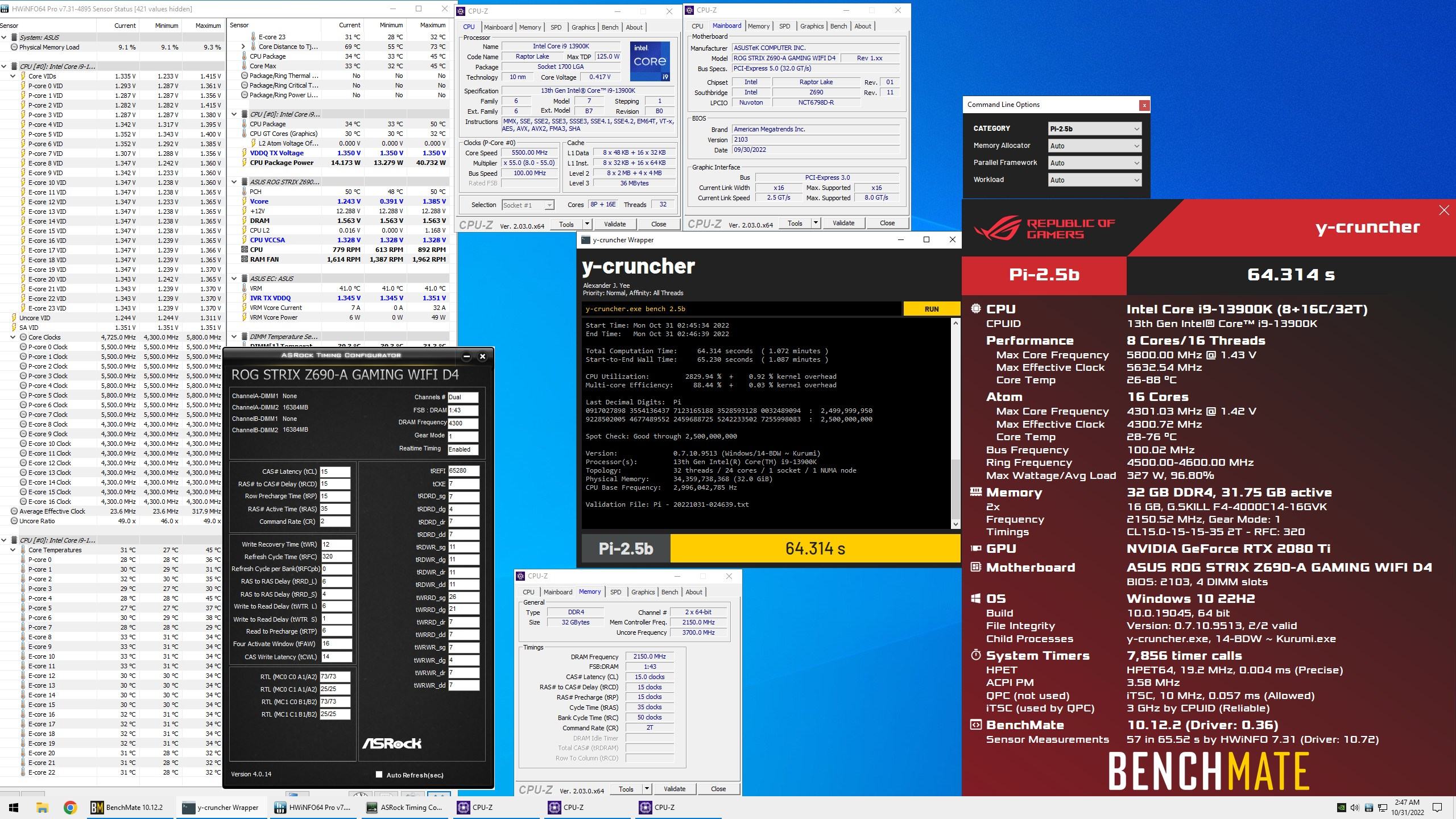
Task: Open About tab in Mainboard CPU-Z window
Action: click(x=862, y=26)
